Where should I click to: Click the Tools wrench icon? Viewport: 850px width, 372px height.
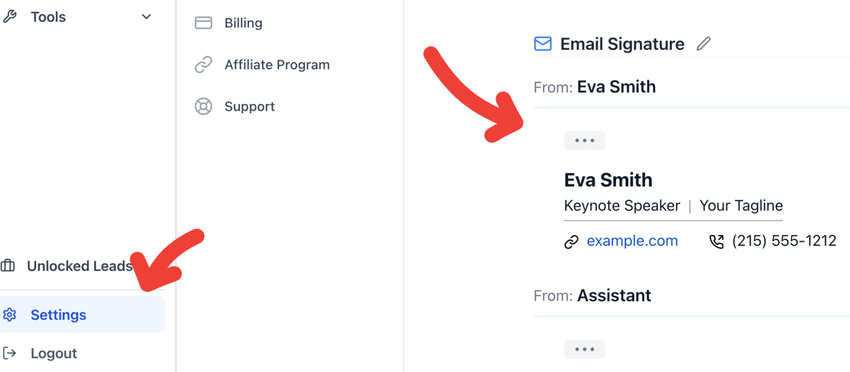click(x=9, y=17)
